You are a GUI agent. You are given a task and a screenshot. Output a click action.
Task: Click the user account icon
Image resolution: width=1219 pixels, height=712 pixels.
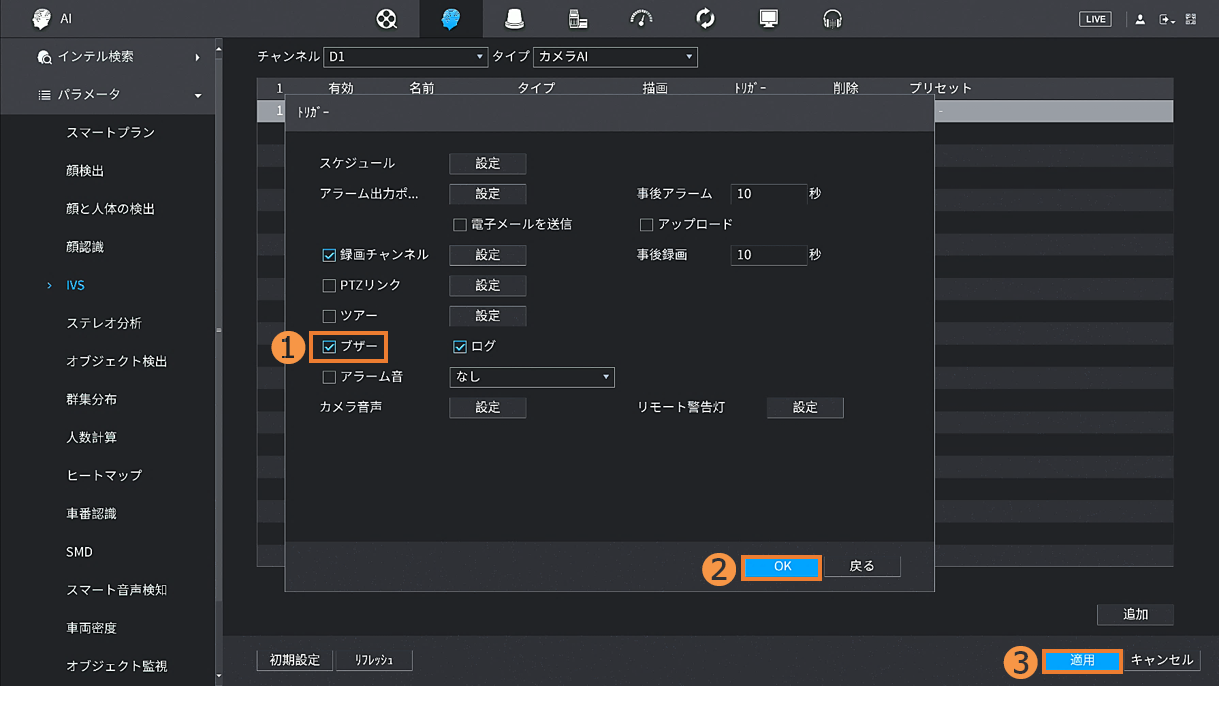click(x=1140, y=20)
